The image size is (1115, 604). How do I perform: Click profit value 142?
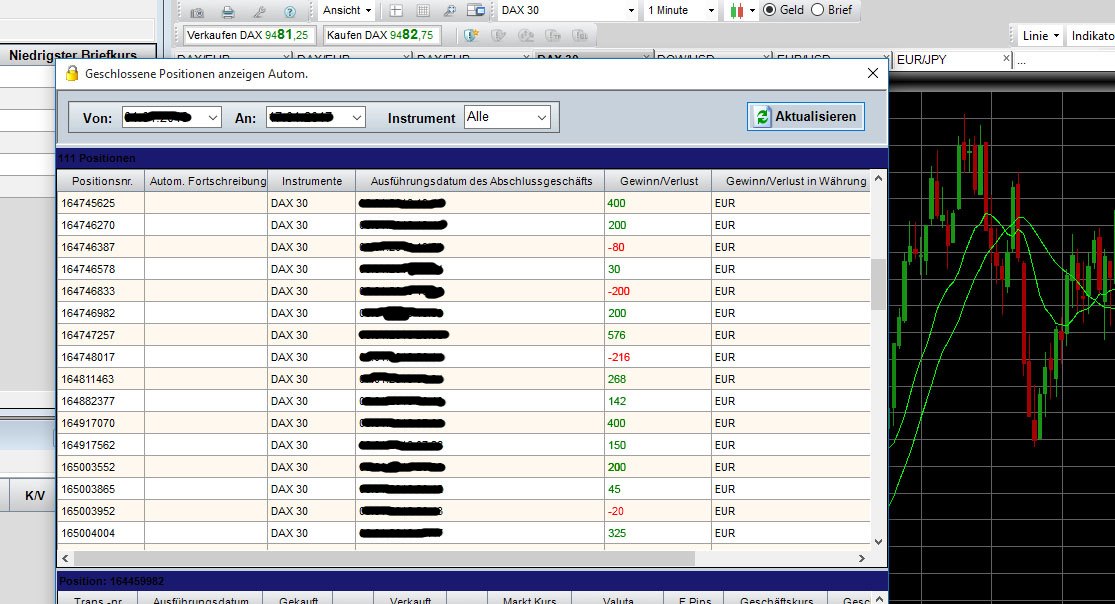617,401
